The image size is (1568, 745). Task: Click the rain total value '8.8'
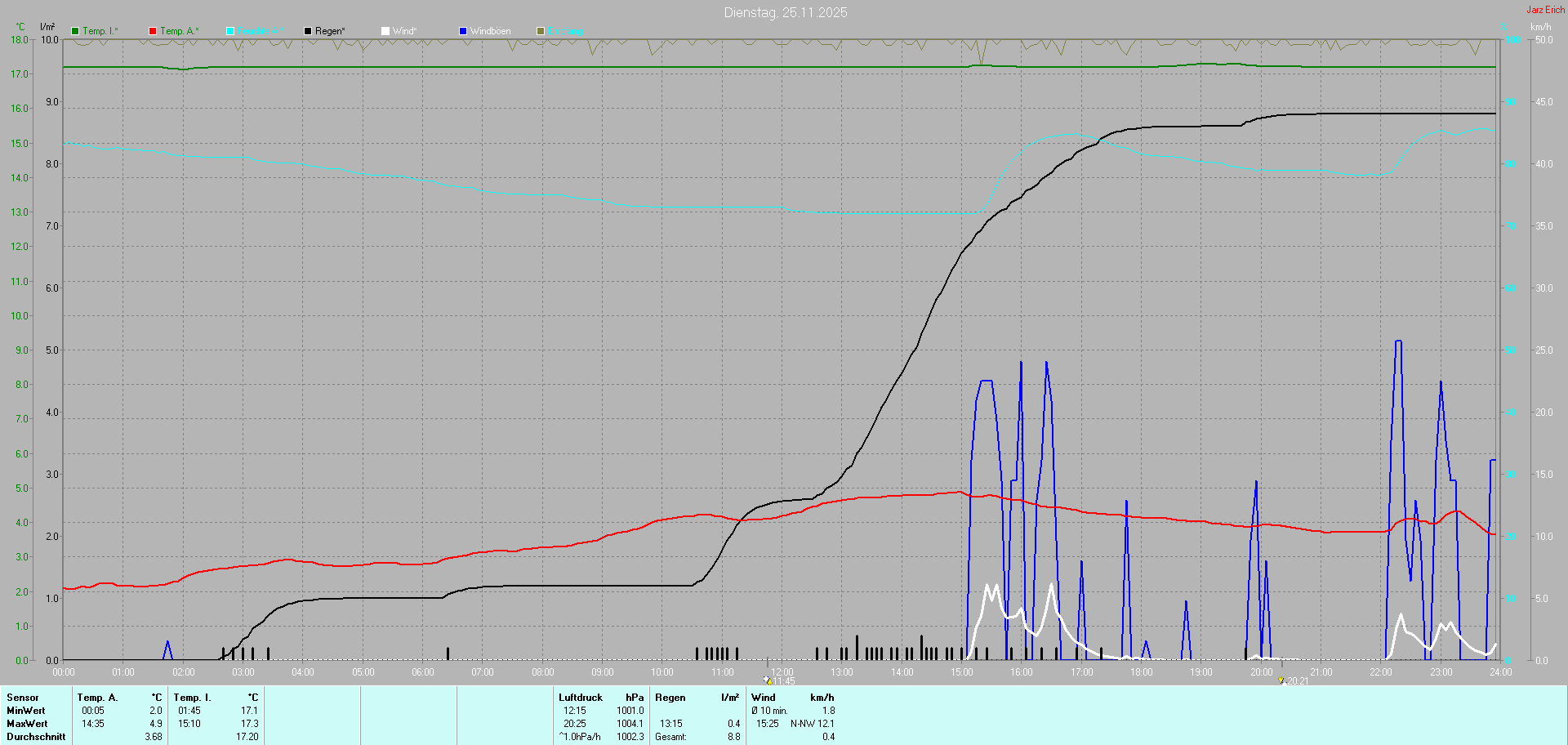734,737
